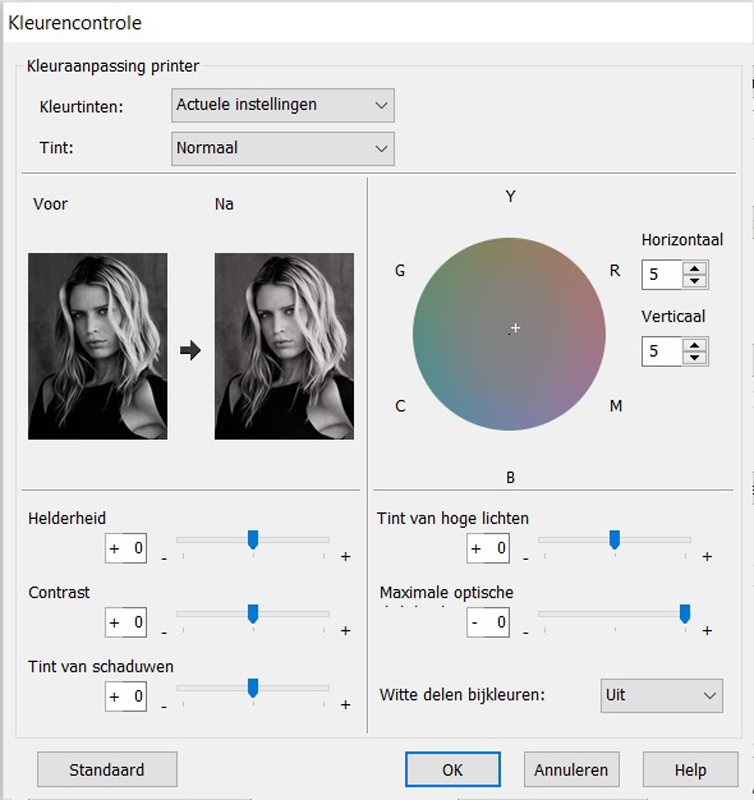
Task: Click the Tint van schaduwen value box
Action: [x=126, y=697]
